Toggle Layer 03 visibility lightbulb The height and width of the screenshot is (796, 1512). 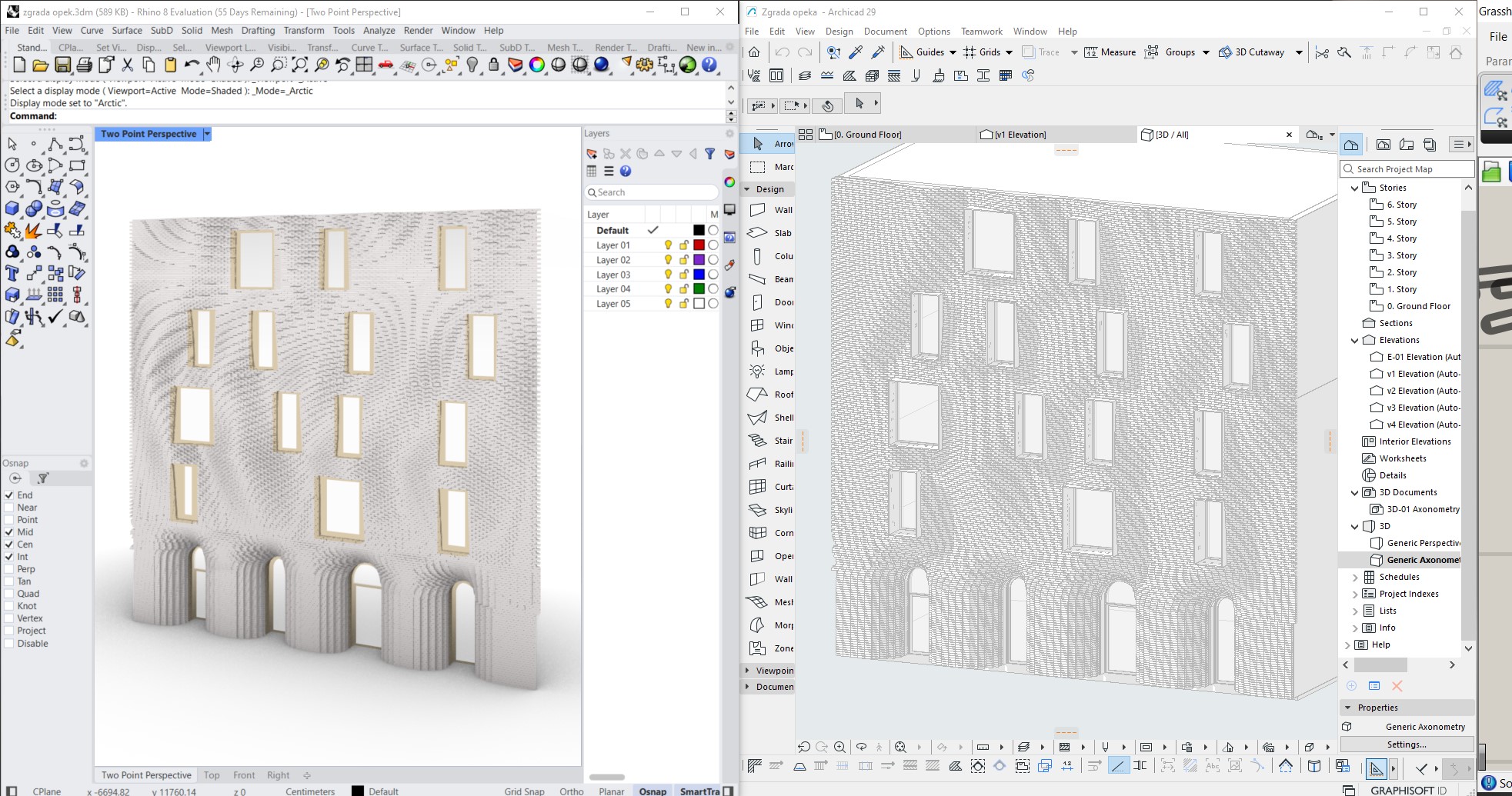click(668, 275)
